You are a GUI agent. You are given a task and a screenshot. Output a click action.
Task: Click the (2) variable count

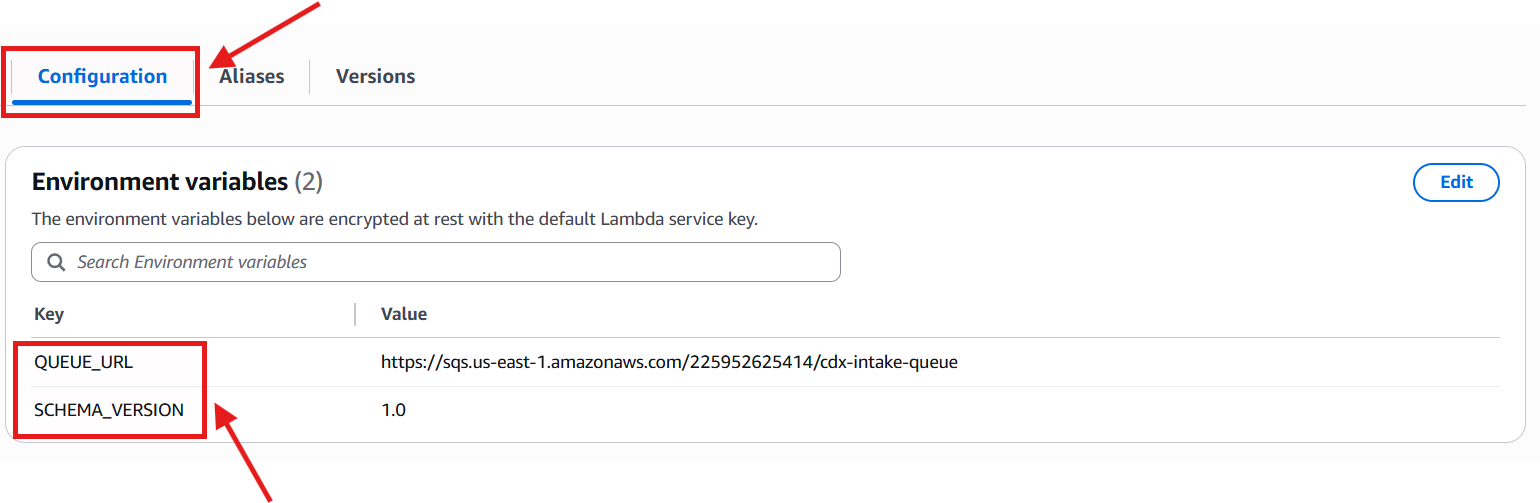pyautogui.click(x=308, y=182)
